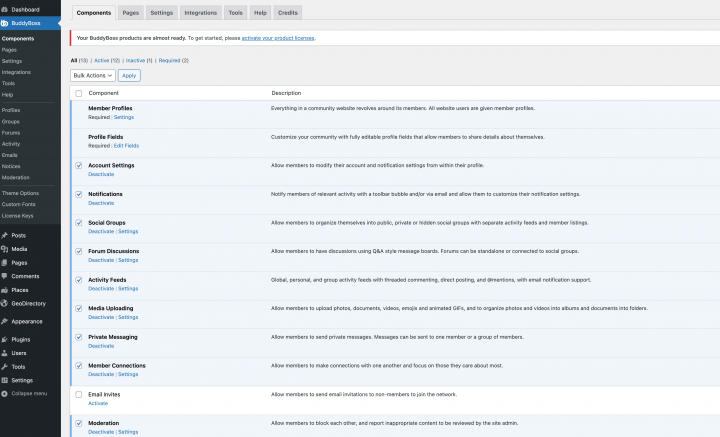Open the Bulk Actions dropdown

coord(92,75)
